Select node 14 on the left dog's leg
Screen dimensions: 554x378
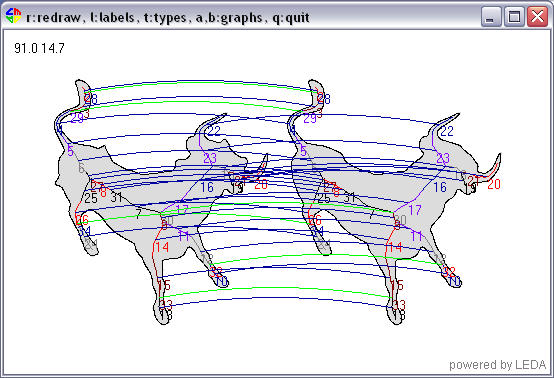click(162, 247)
